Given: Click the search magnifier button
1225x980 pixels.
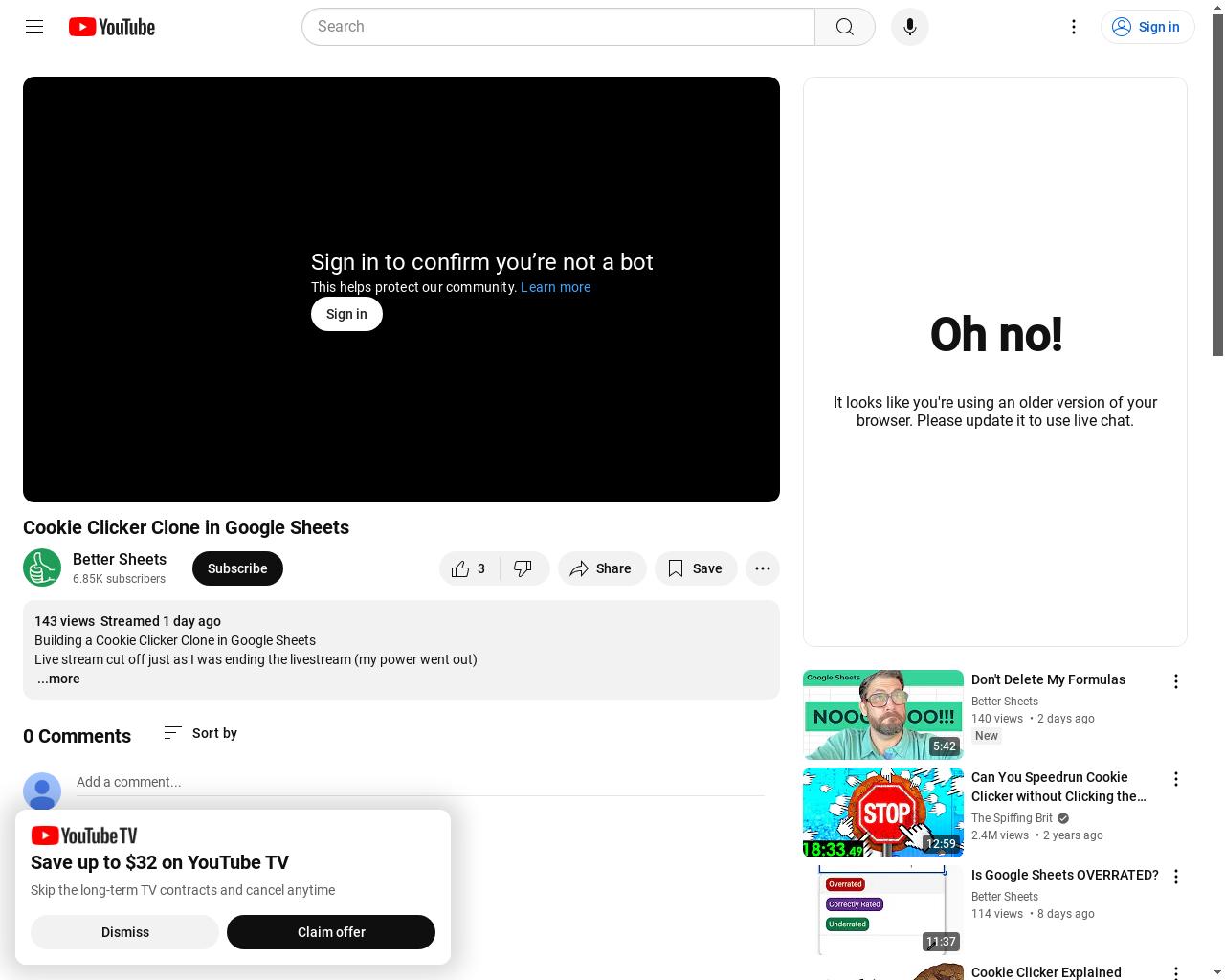Looking at the screenshot, I should point(845,27).
